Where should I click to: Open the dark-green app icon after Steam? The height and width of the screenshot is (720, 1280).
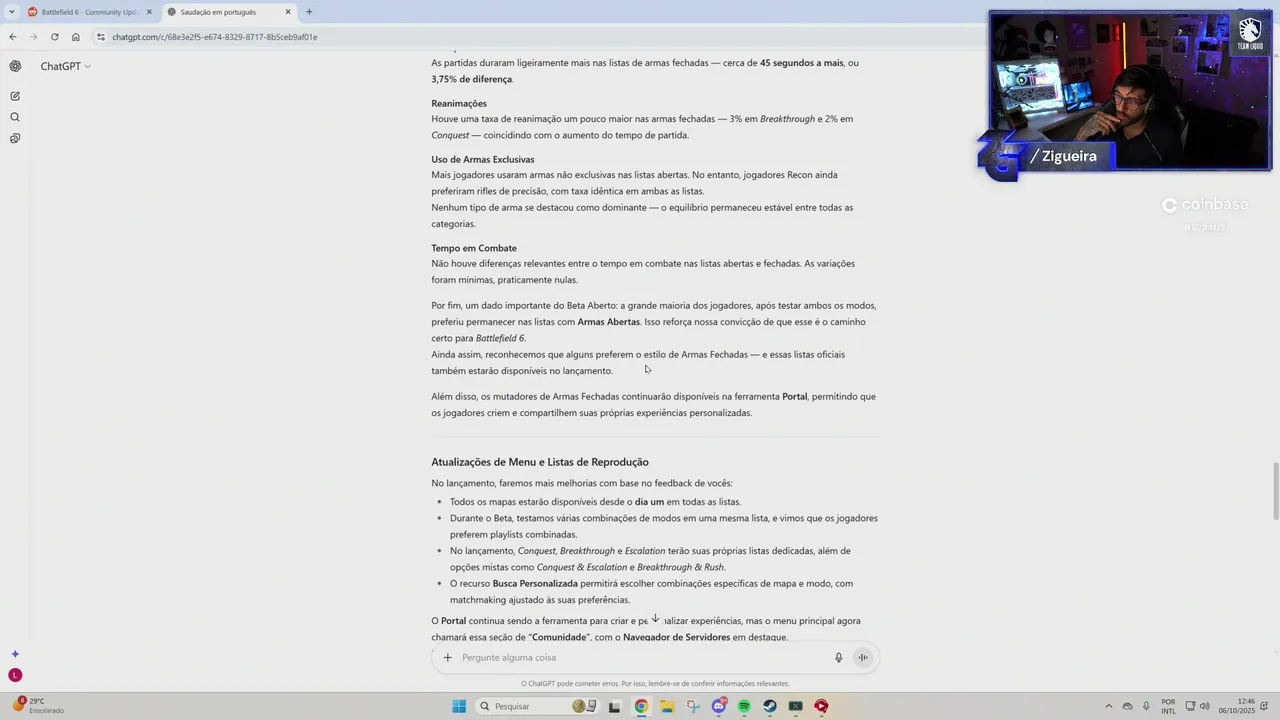[796, 706]
